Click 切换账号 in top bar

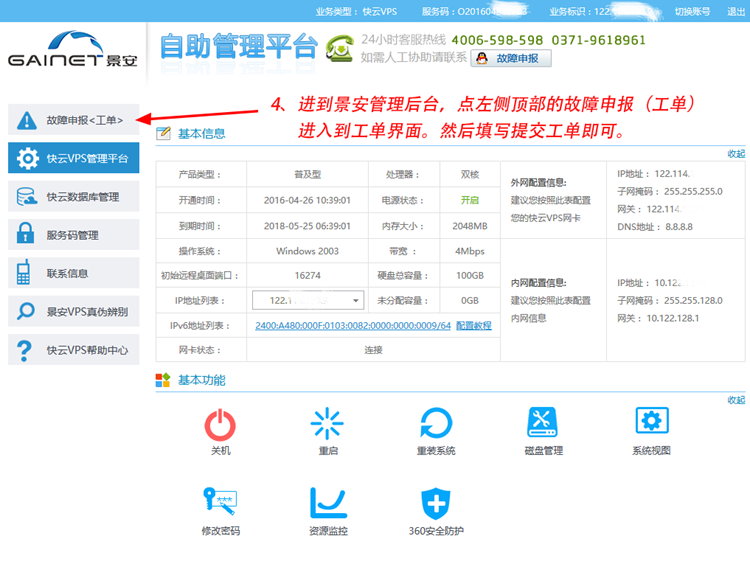692,11
